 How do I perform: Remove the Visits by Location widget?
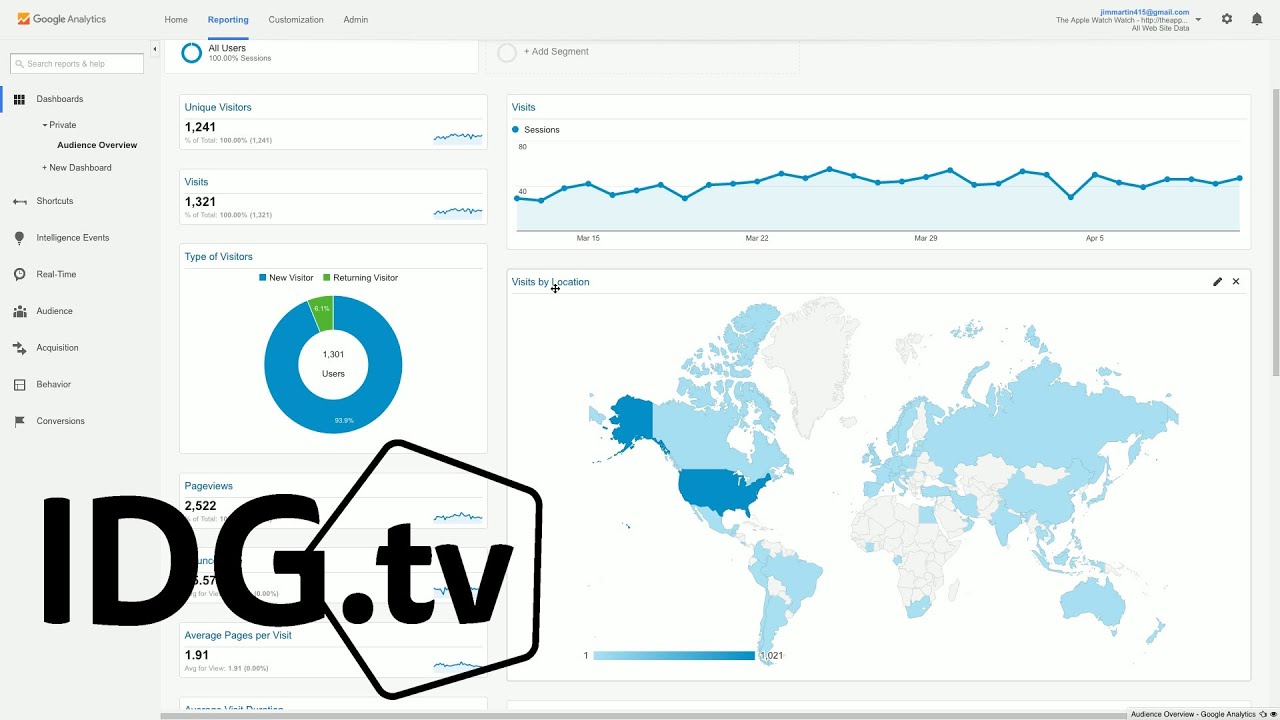(1236, 282)
